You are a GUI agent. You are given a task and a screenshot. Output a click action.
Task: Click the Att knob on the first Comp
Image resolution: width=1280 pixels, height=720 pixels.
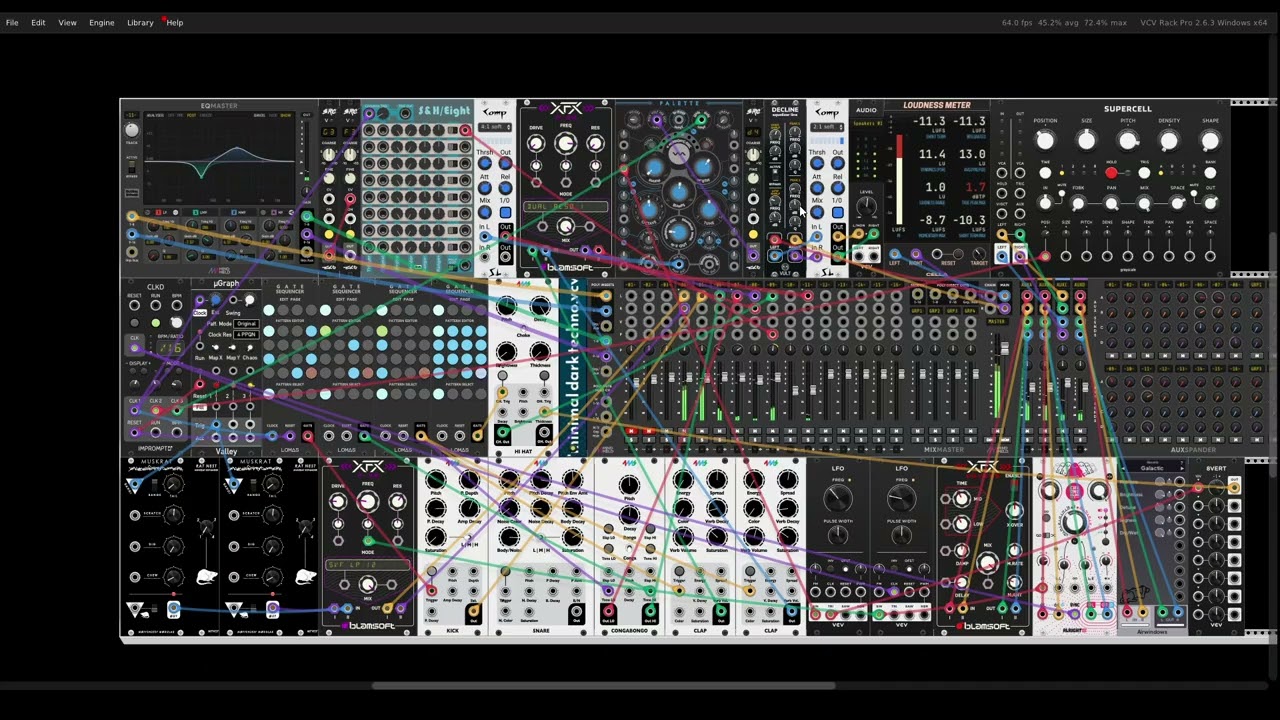click(x=485, y=188)
